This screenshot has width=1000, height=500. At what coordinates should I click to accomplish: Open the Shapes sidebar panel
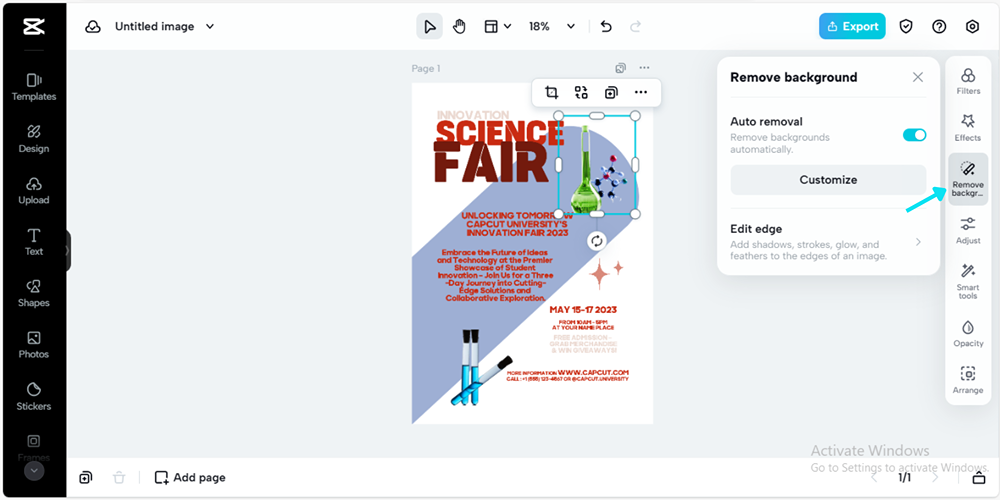(x=34, y=293)
